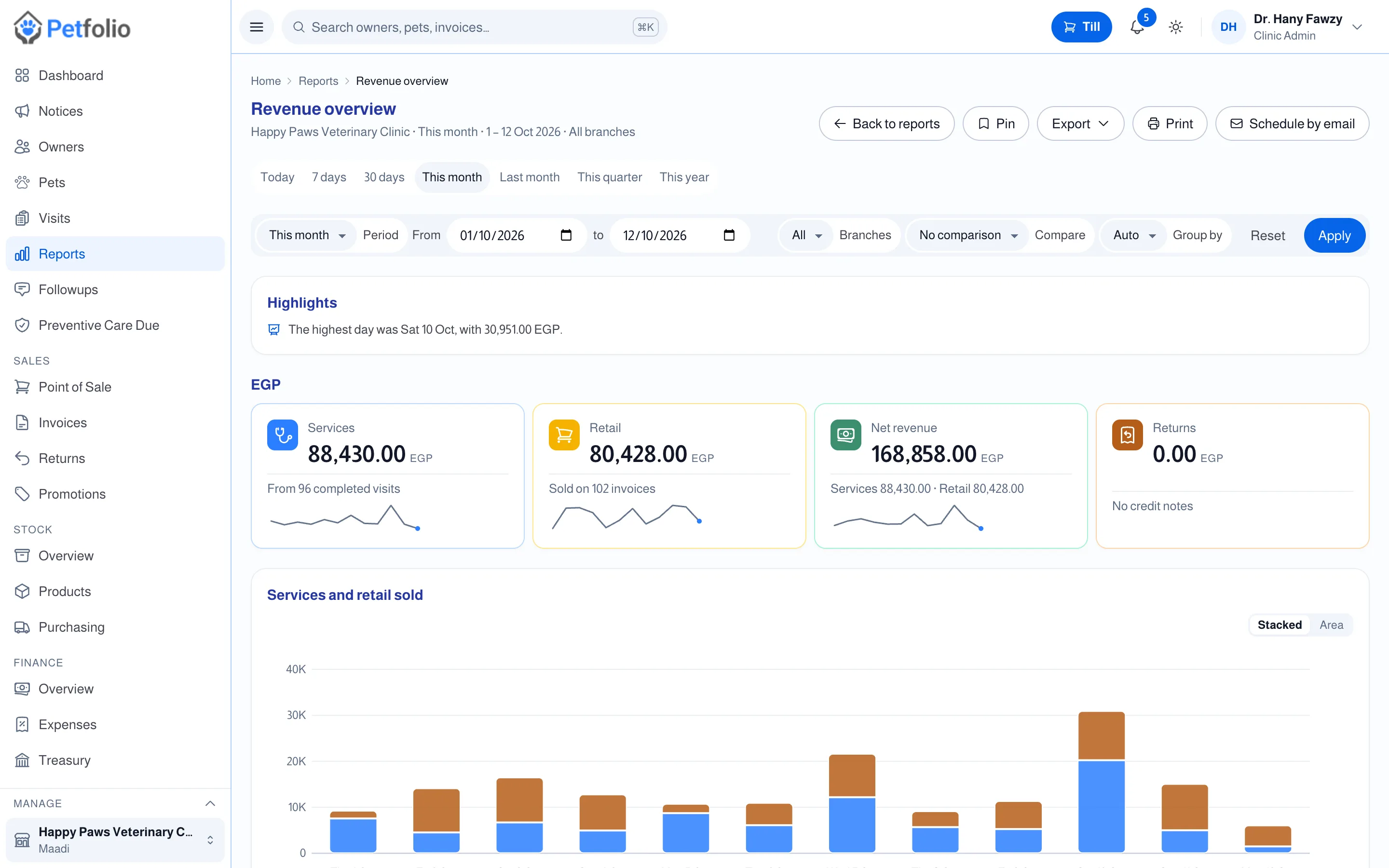Image resolution: width=1389 pixels, height=868 pixels.
Task: Select the Last month range
Action: 529,177
